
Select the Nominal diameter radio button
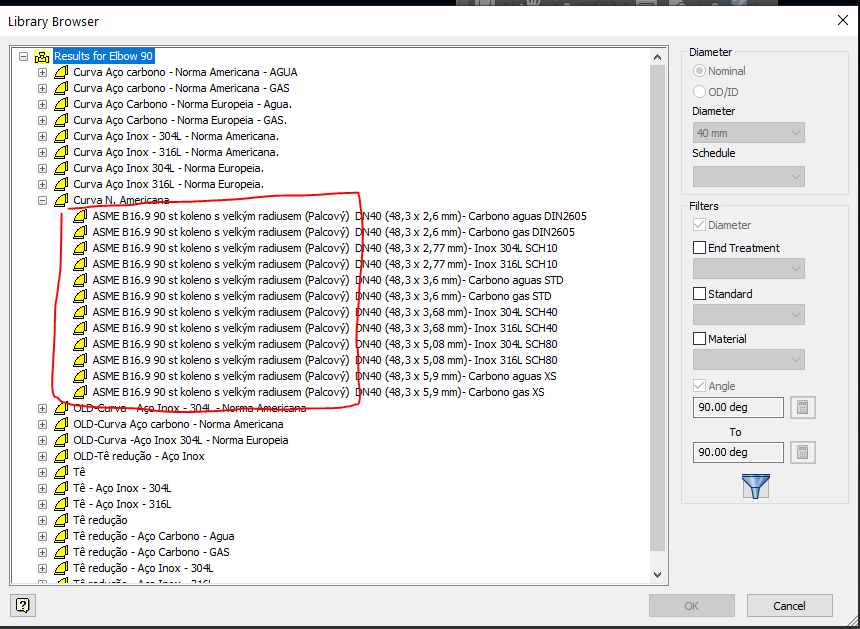pos(699,71)
